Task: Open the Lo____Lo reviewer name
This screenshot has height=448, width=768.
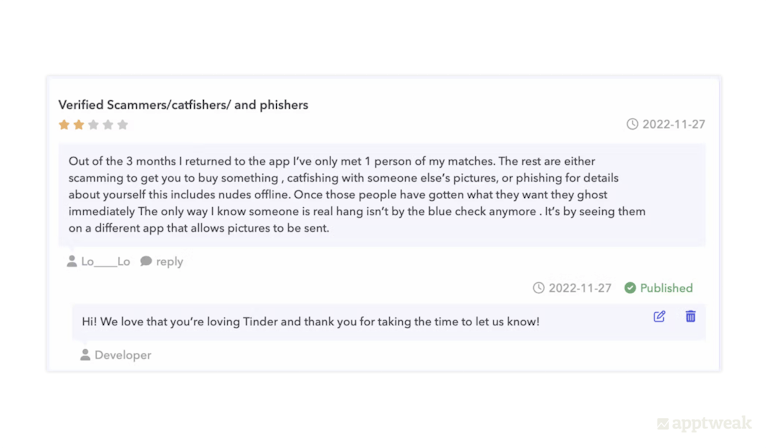Action: point(106,261)
